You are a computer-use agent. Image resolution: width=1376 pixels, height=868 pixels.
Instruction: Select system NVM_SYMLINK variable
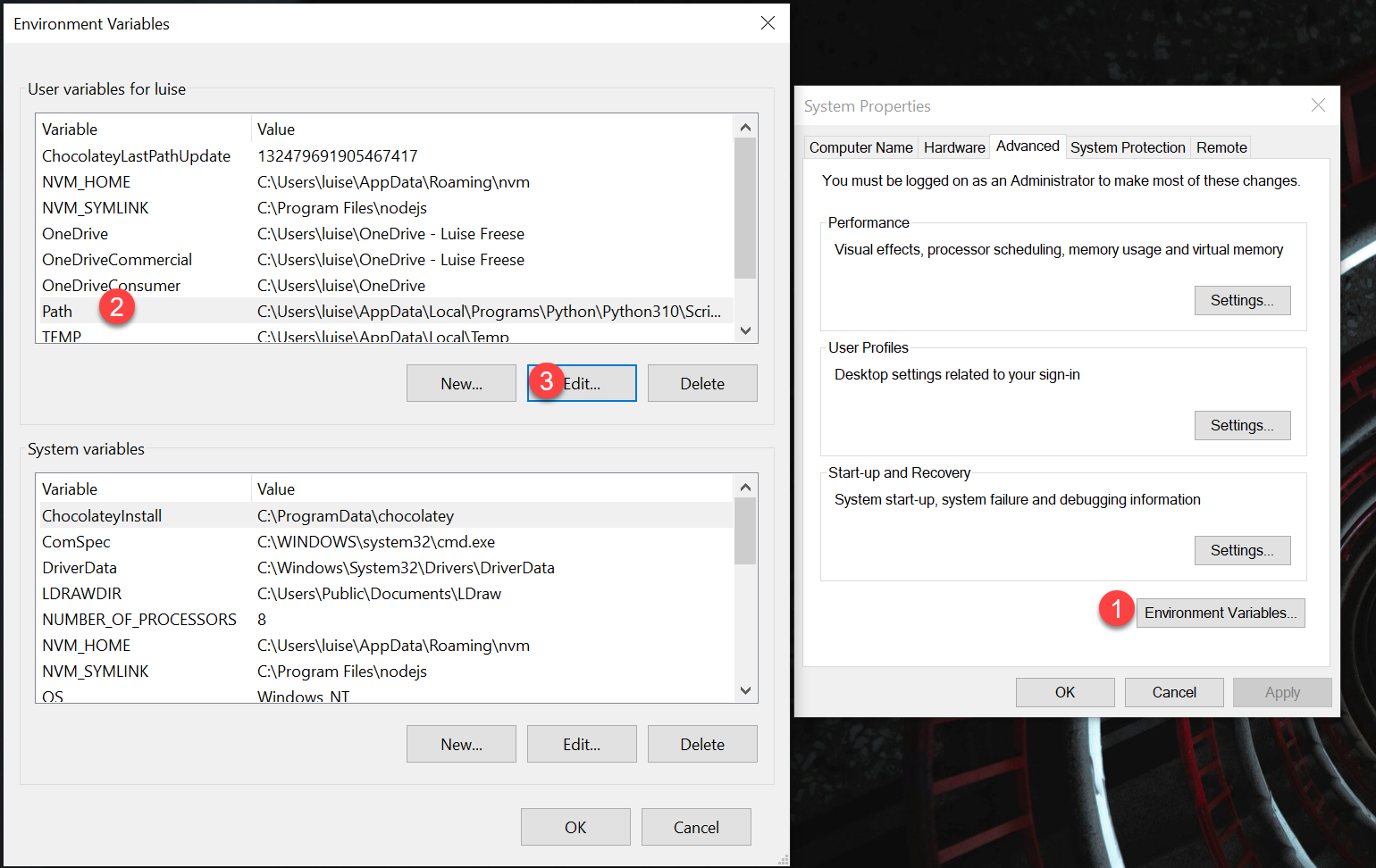click(385, 671)
